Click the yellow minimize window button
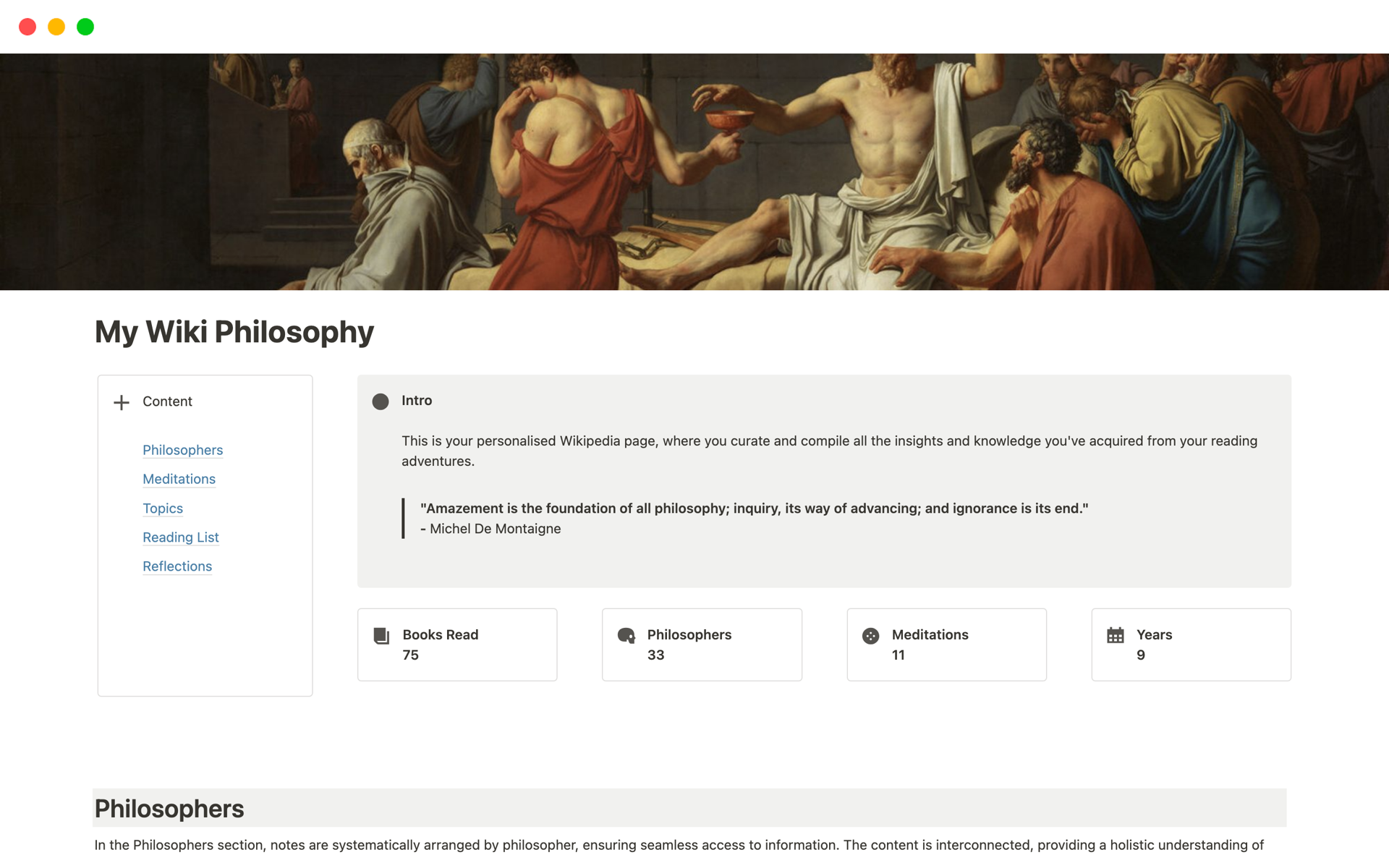This screenshot has width=1389, height=868. coord(56,27)
